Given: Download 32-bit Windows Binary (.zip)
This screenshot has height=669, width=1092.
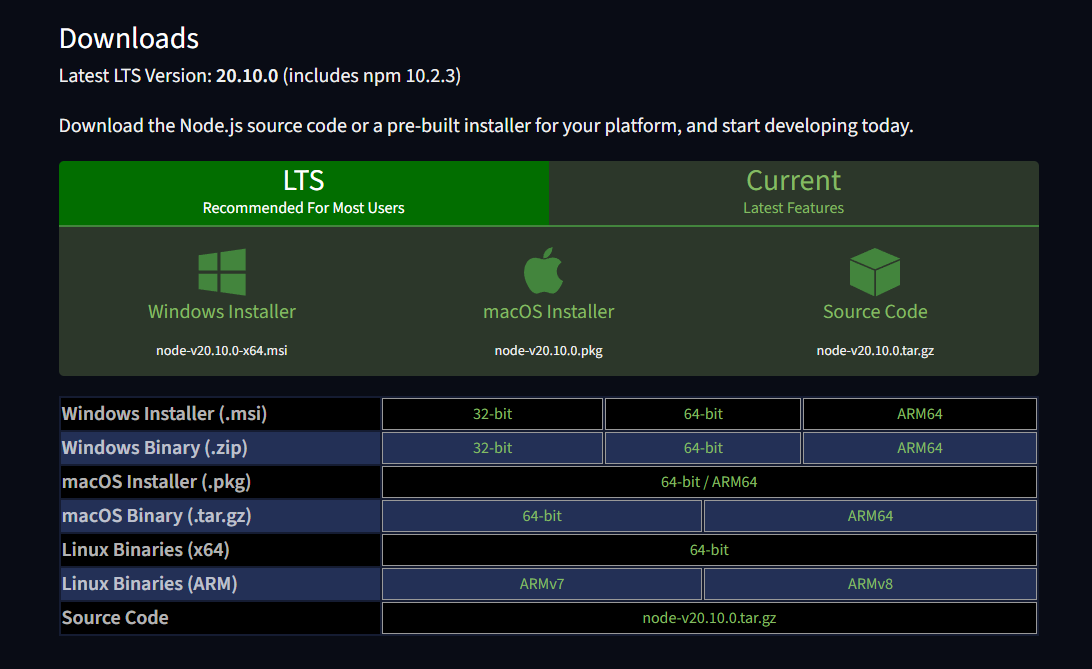Looking at the screenshot, I should [x=492, y=448].
